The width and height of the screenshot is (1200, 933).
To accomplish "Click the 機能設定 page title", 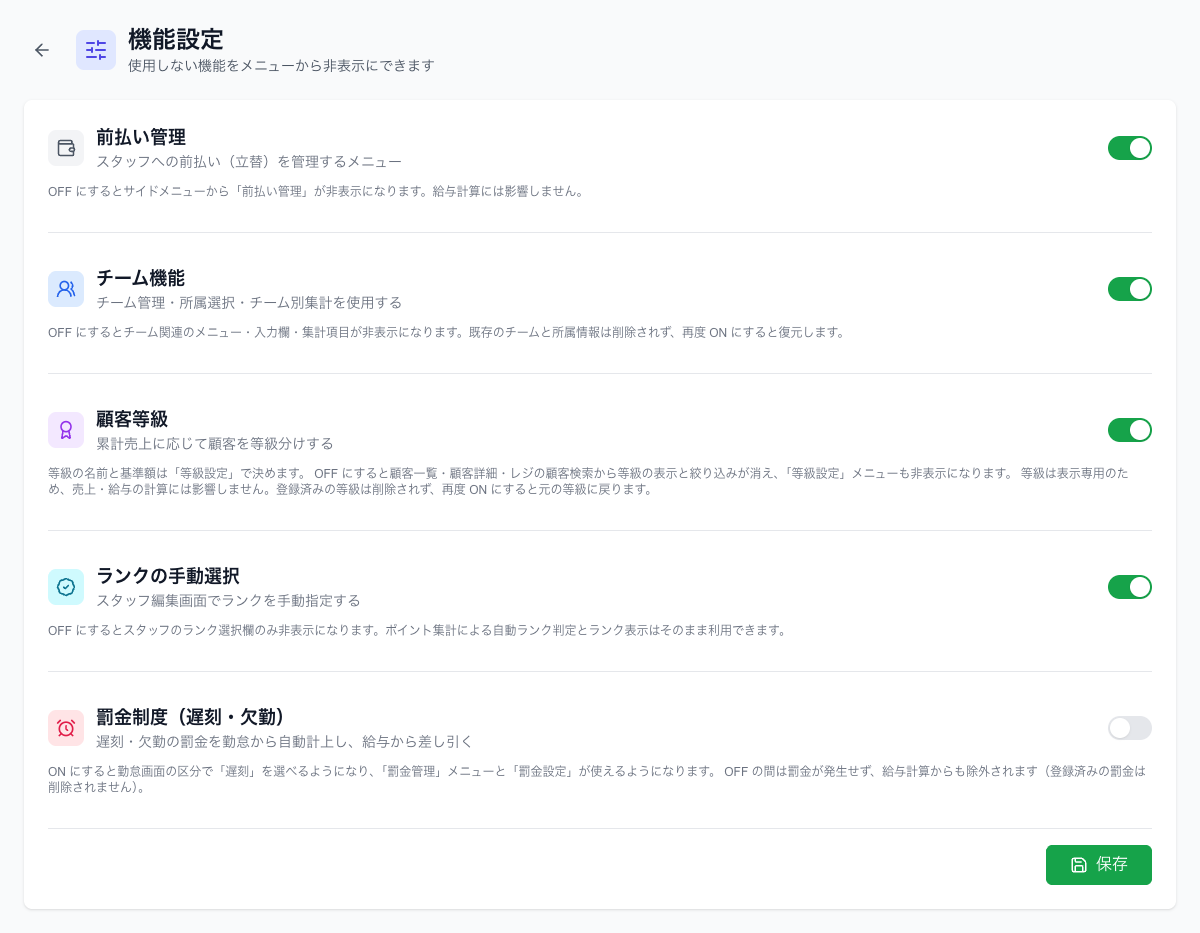I will [176, 39].
